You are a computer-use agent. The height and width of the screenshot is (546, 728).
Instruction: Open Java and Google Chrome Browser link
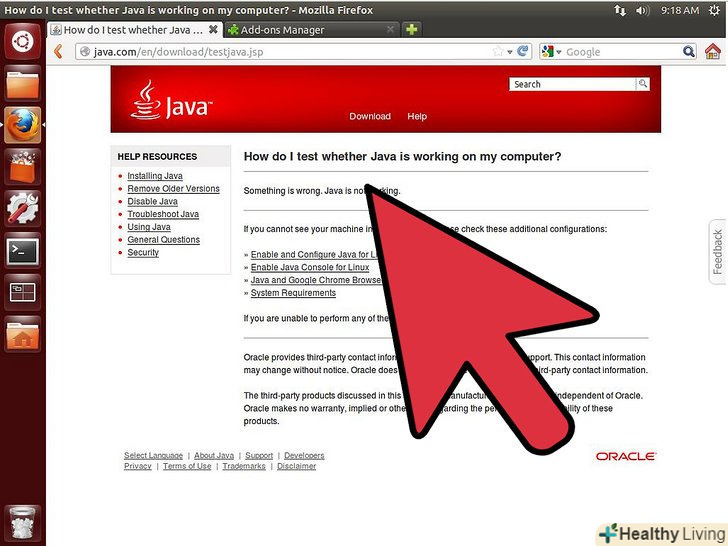316,280
